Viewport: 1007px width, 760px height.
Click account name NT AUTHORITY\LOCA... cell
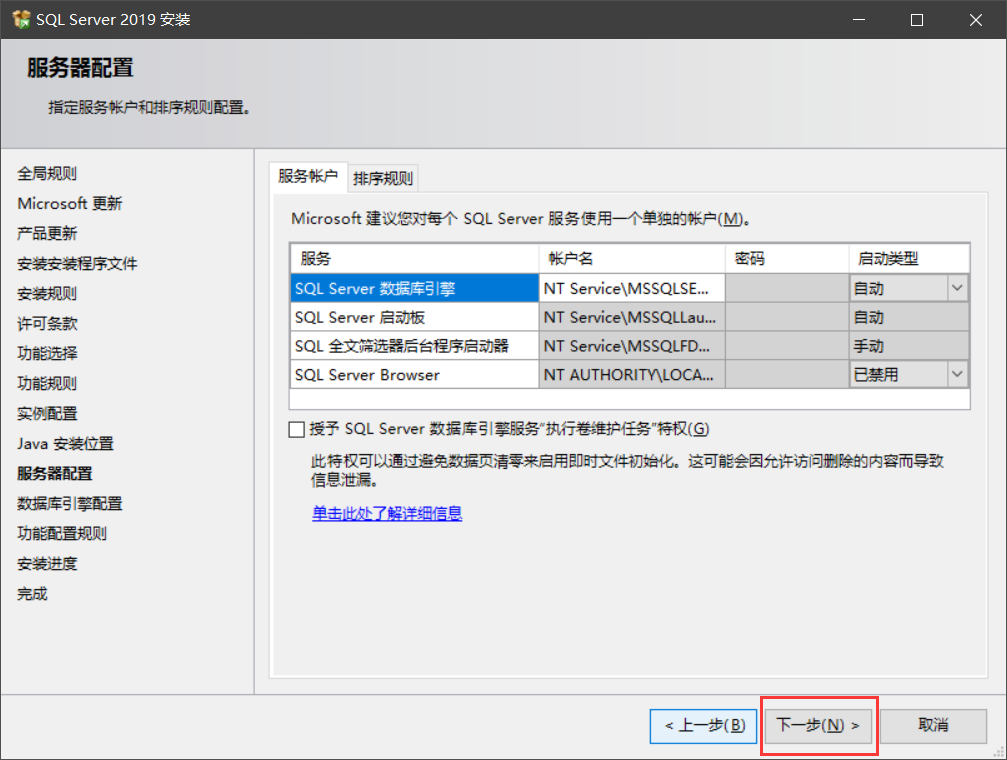click(632, 375)
